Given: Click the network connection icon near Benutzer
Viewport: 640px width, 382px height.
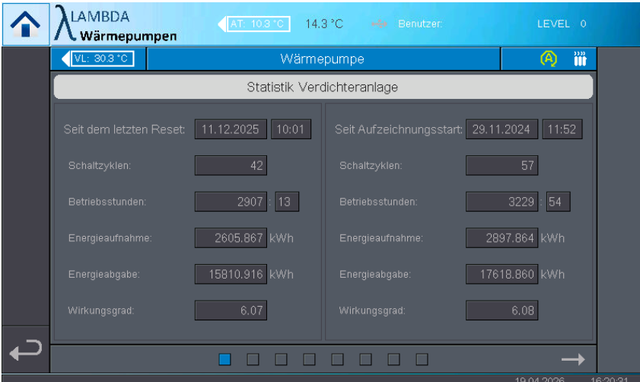Looking at the screenshot, I should (x=379, y=24).
